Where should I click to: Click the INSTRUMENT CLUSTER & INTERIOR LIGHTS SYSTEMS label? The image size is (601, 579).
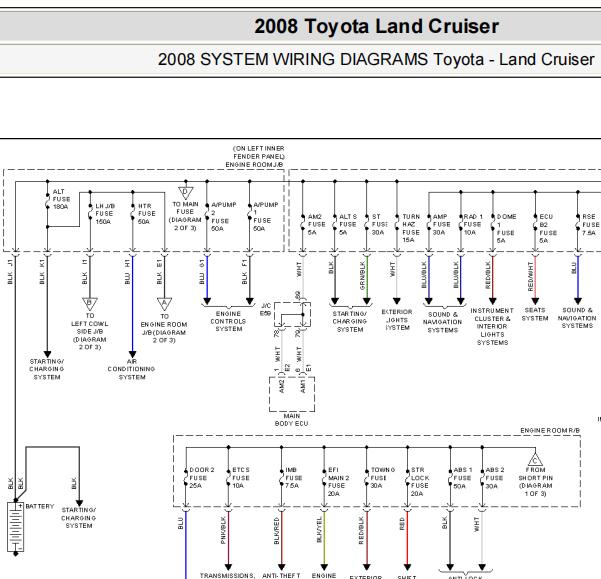492,326
